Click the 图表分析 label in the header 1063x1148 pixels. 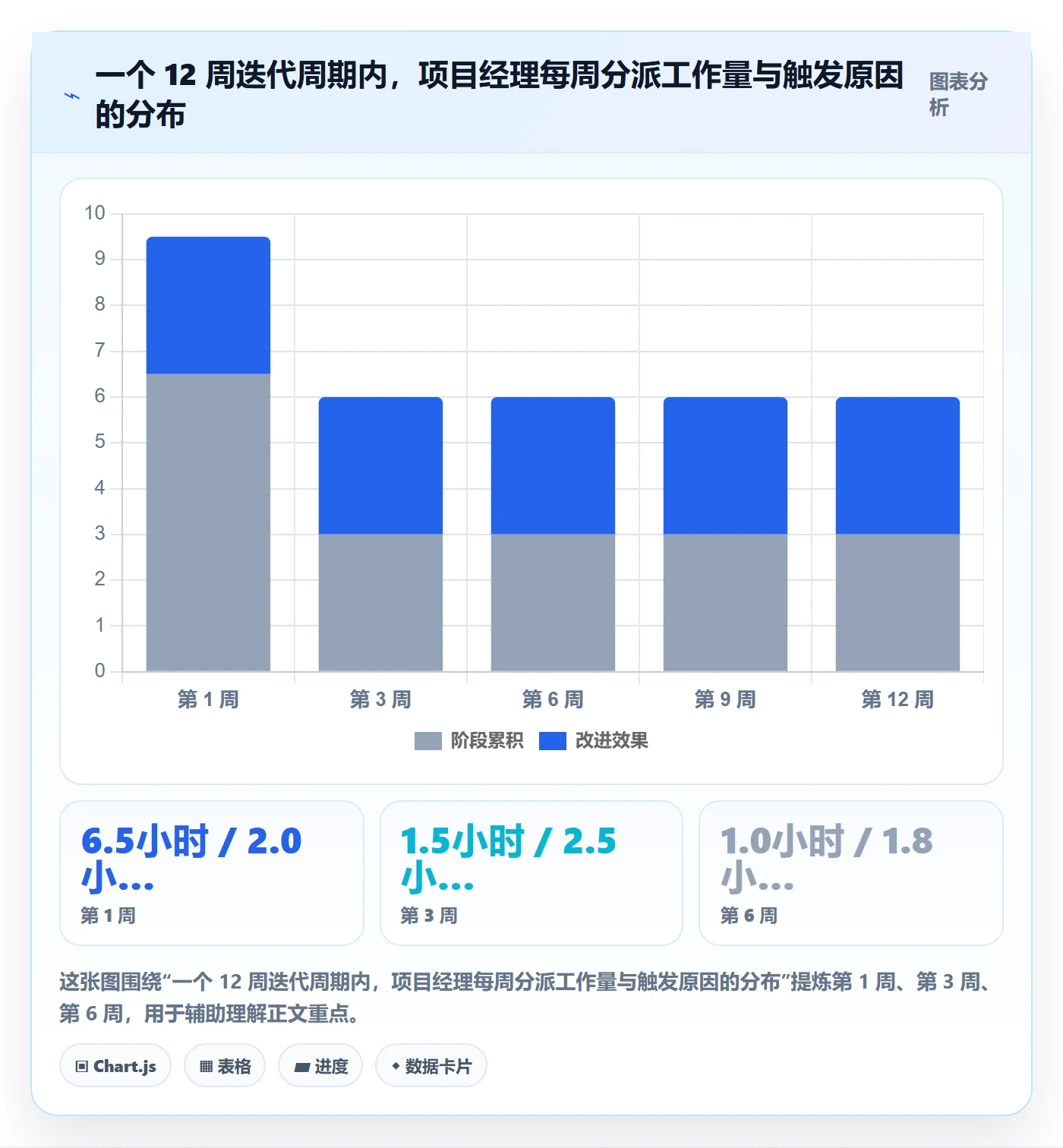(958, 94)
